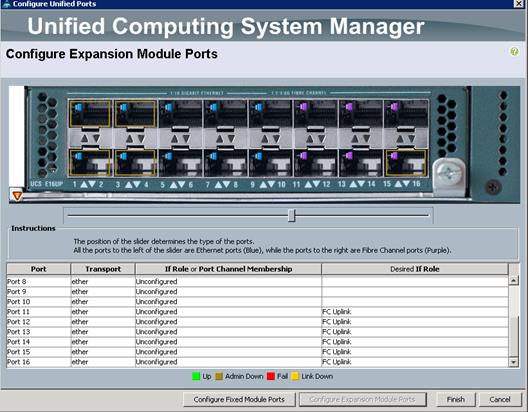Click the Configure Expansion Module Ports button
528x412 pixels.
tap(363, 400)
